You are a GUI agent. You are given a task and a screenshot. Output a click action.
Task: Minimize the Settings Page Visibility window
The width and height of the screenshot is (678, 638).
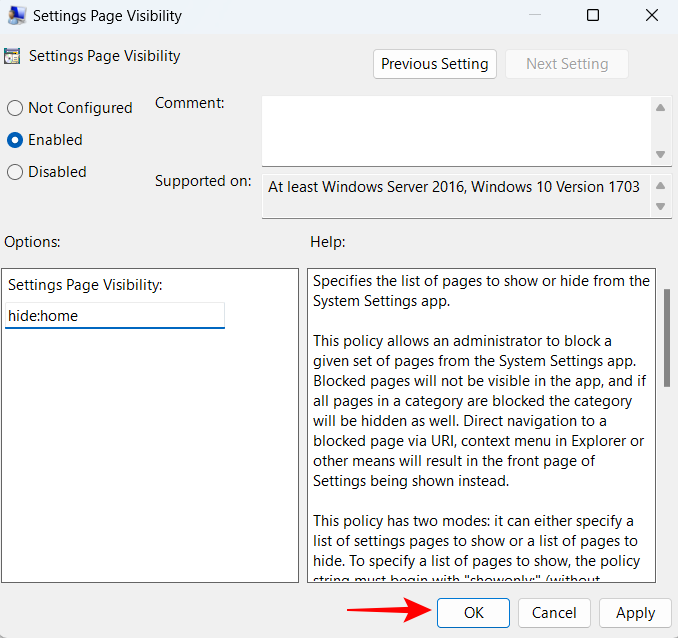[x=535, y=16]
